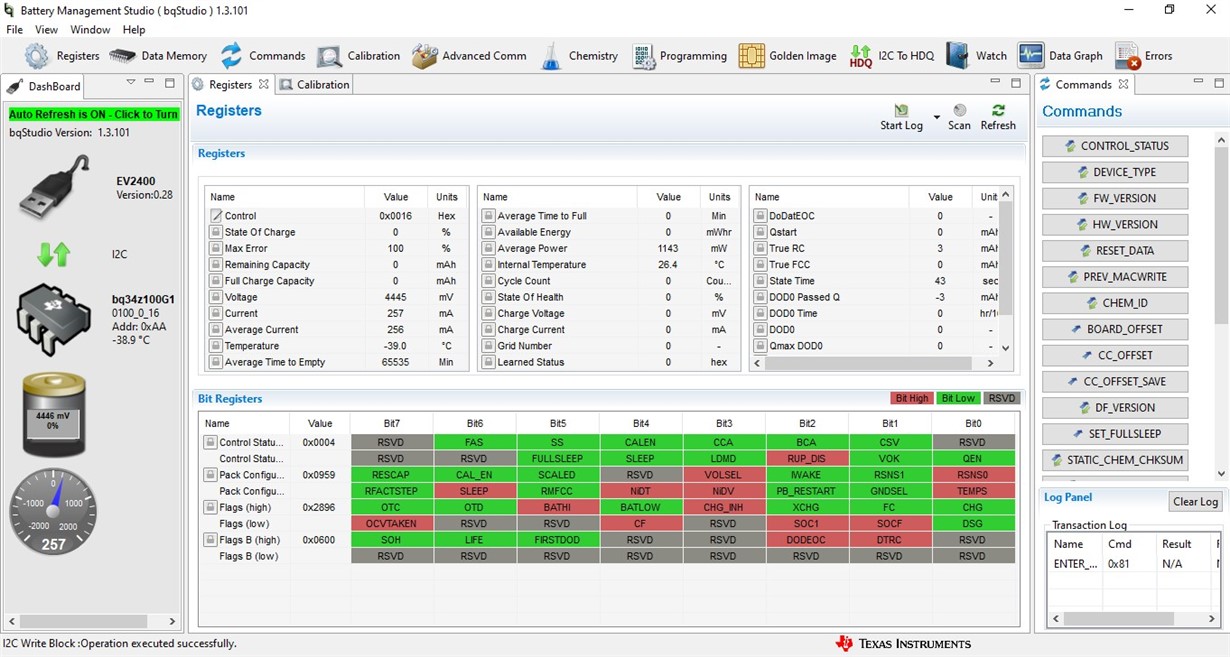Minimize the Registers panel
Image resolution: width=1230 pixels, height=657 pixels.
997,83
